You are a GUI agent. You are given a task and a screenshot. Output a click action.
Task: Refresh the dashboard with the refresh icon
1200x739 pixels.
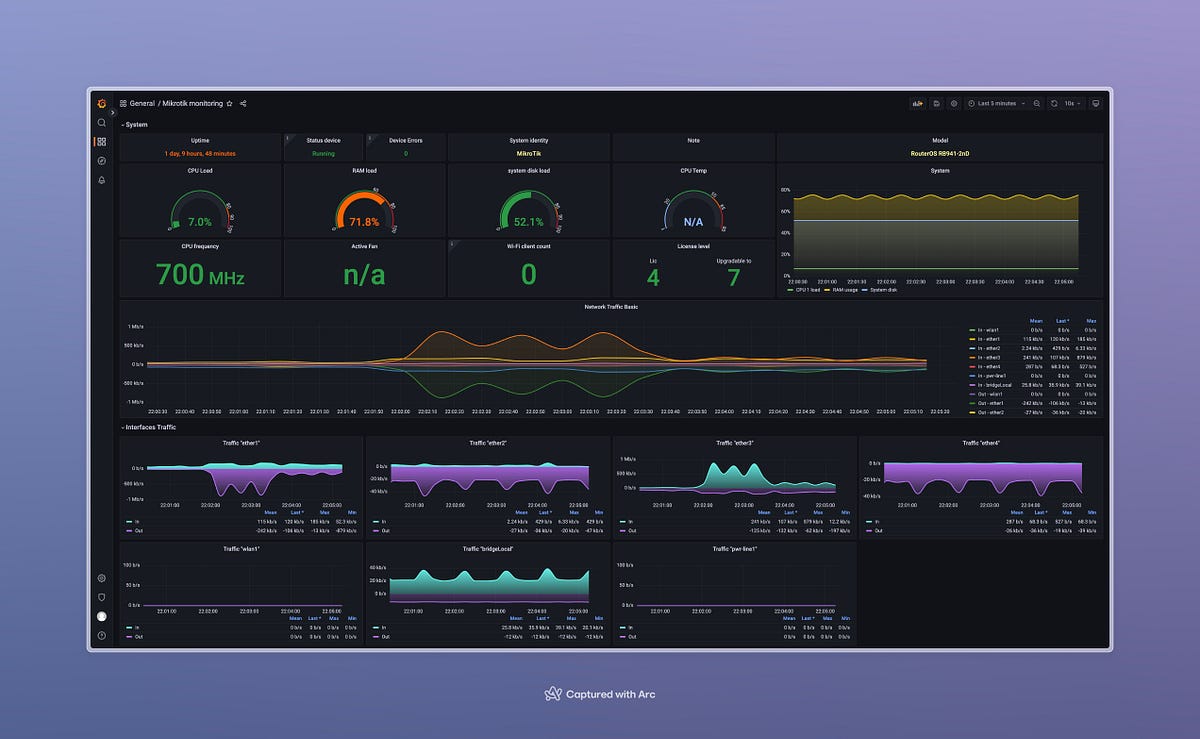1054,103
